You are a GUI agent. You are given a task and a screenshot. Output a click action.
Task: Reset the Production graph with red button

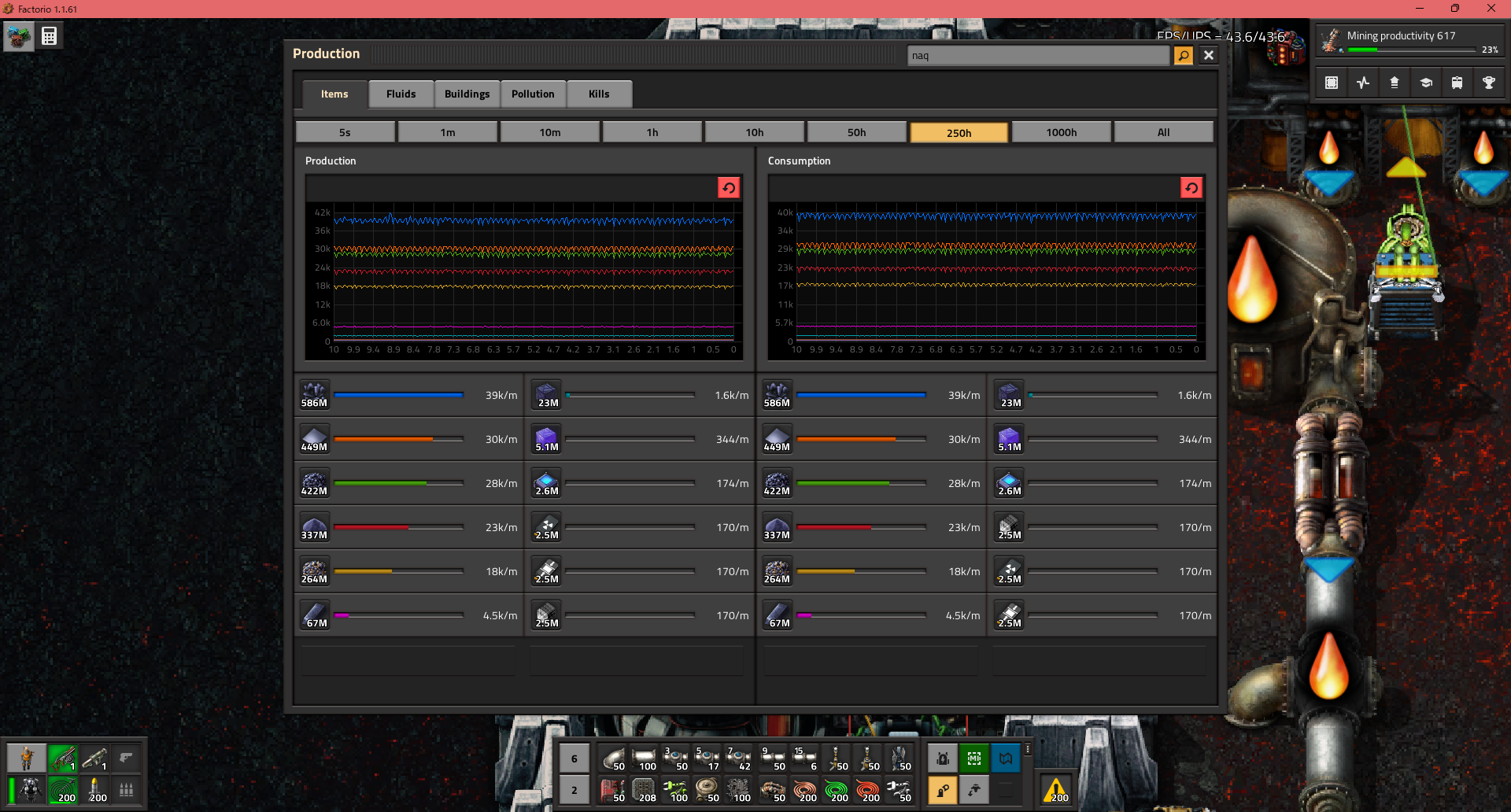(x=729, y=187)
